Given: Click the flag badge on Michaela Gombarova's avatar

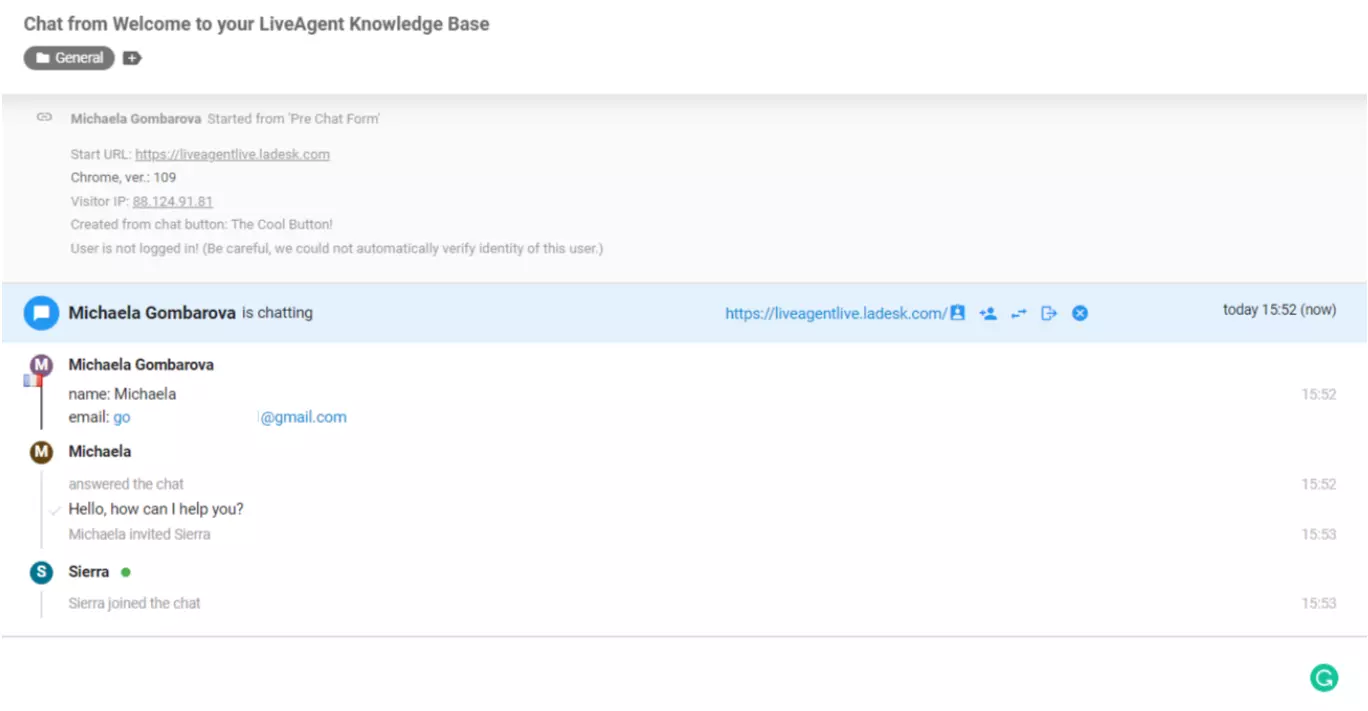Looking at the screenshot, I should point(32,381).
